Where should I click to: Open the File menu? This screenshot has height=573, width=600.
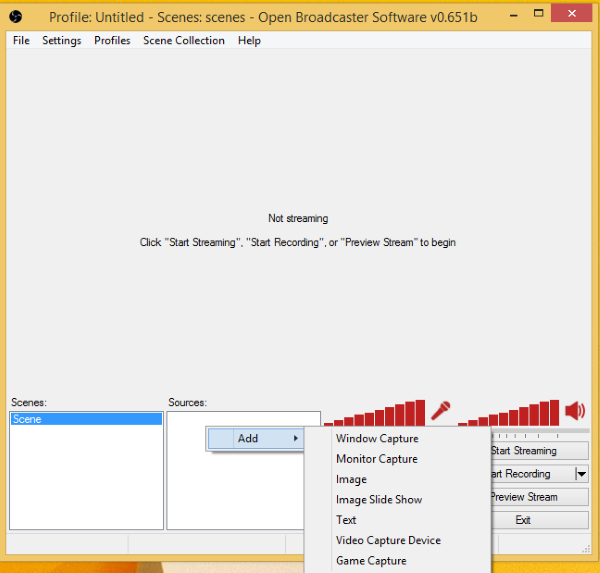[21, 41]
